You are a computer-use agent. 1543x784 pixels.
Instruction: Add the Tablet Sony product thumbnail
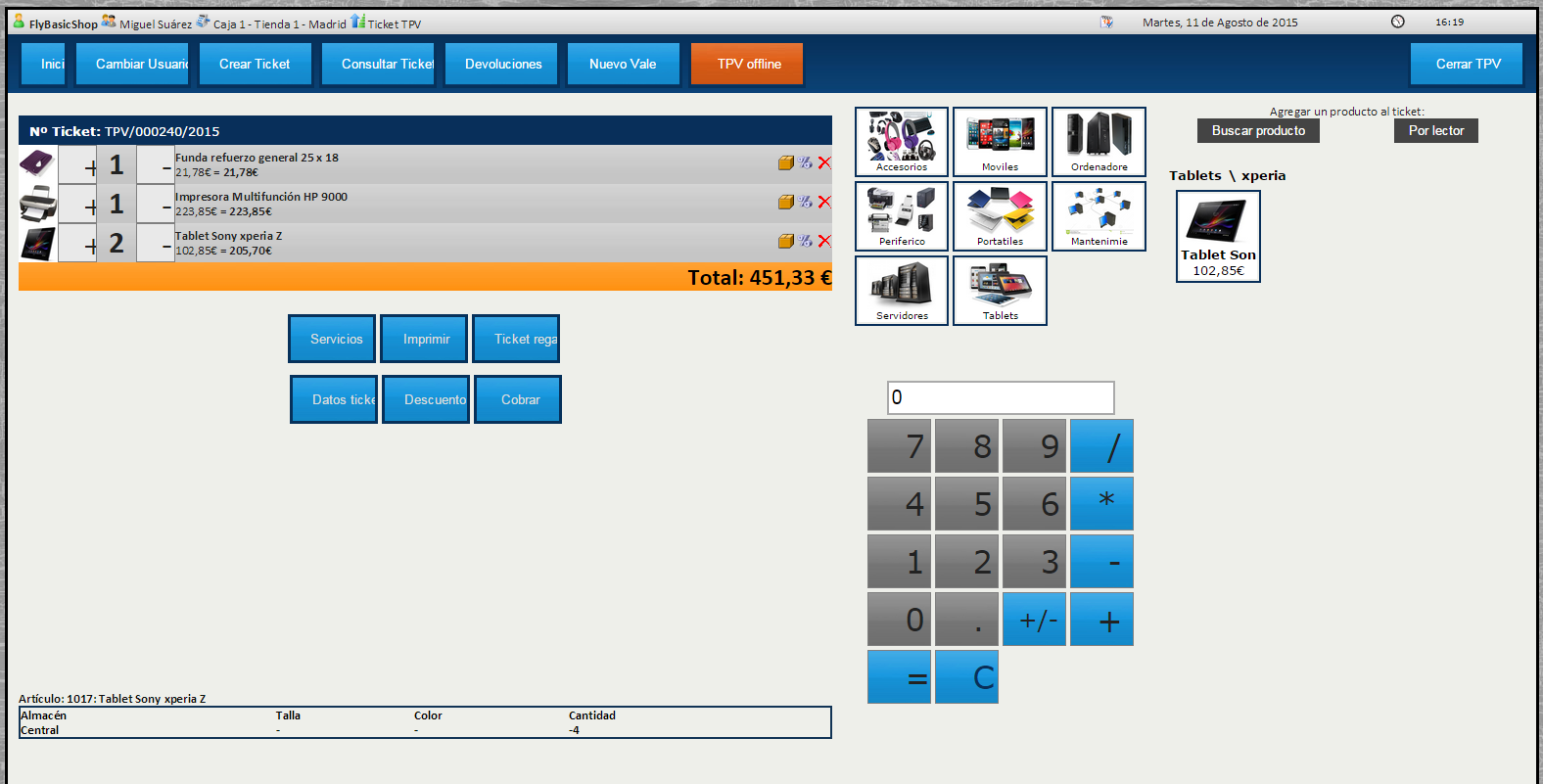pyautogui.click(x=1217, y=236)
